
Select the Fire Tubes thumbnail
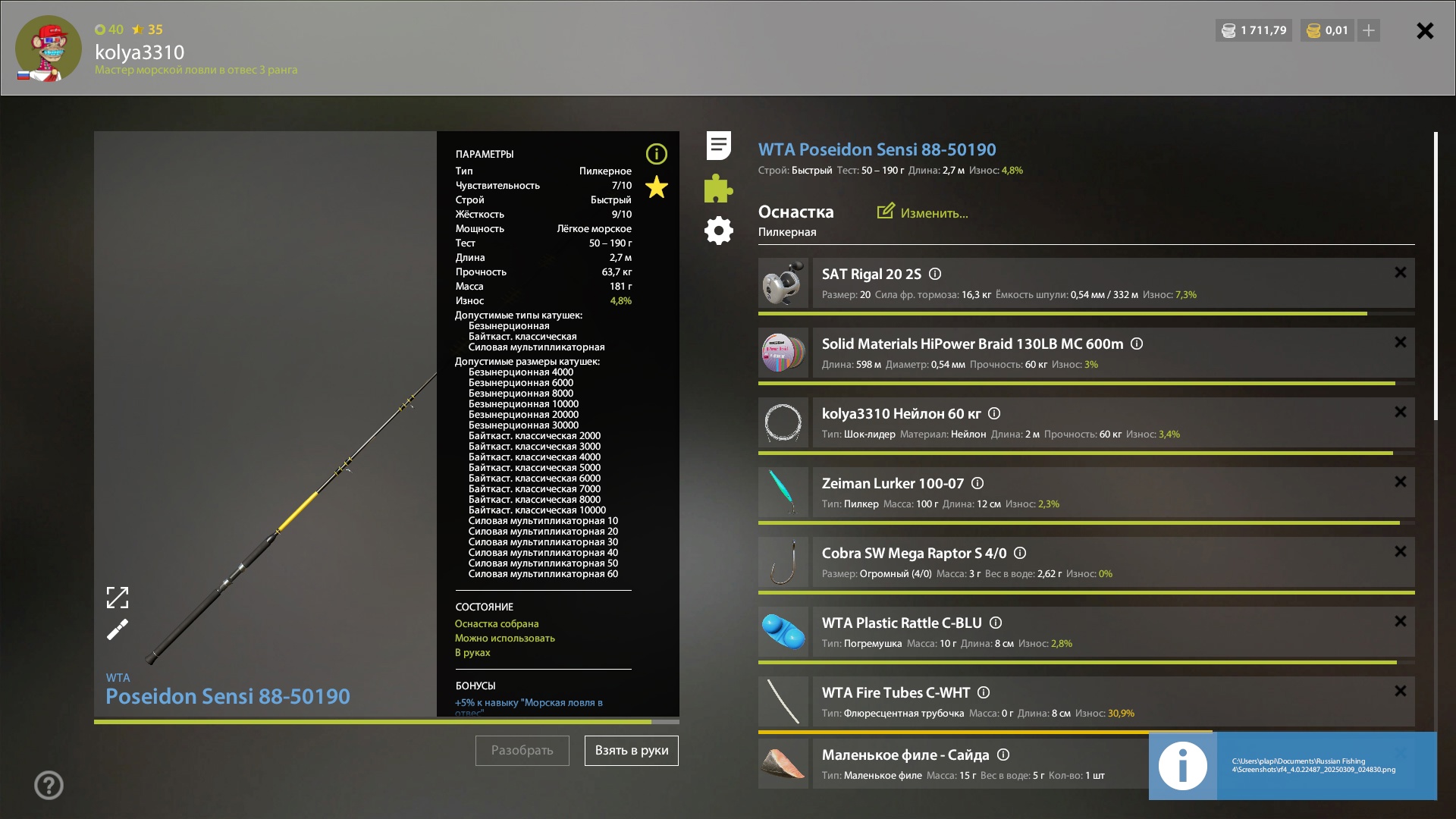[x=783, y=701]
